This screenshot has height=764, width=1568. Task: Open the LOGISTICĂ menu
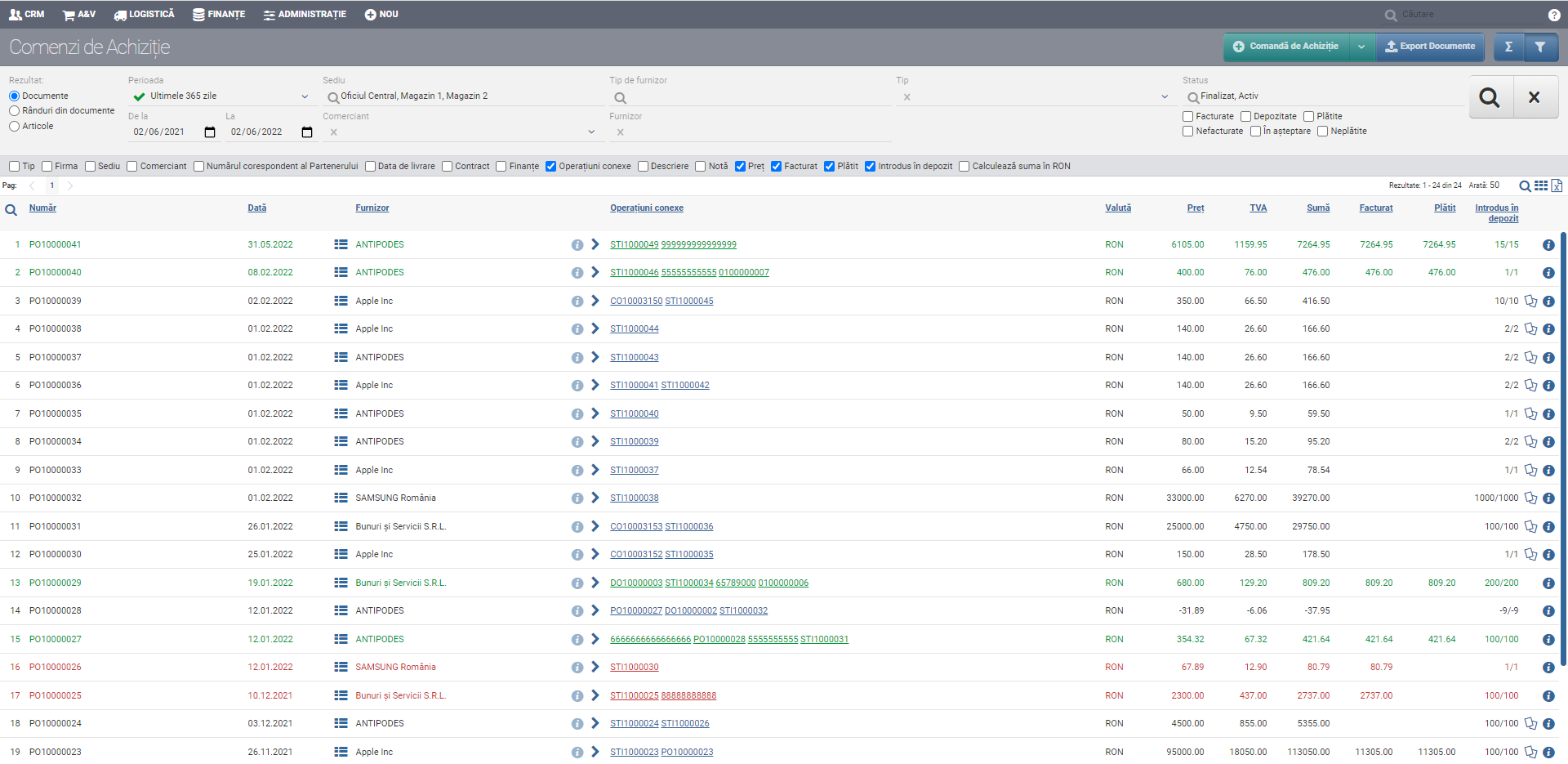click(x=144, y=15)
